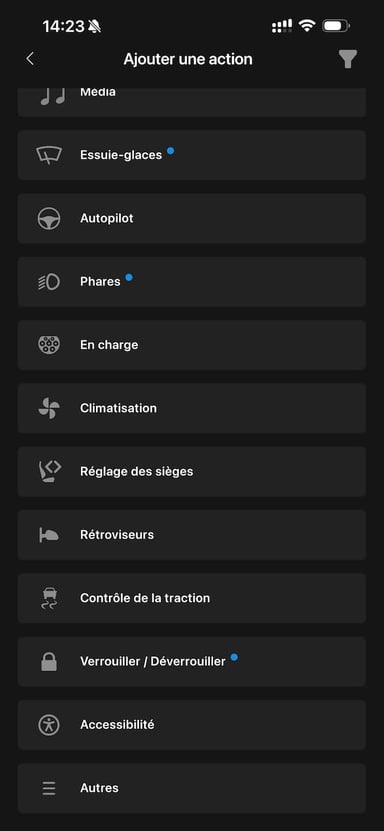
Task: Tap the accessibility person icon
Action: coord(49,724)
